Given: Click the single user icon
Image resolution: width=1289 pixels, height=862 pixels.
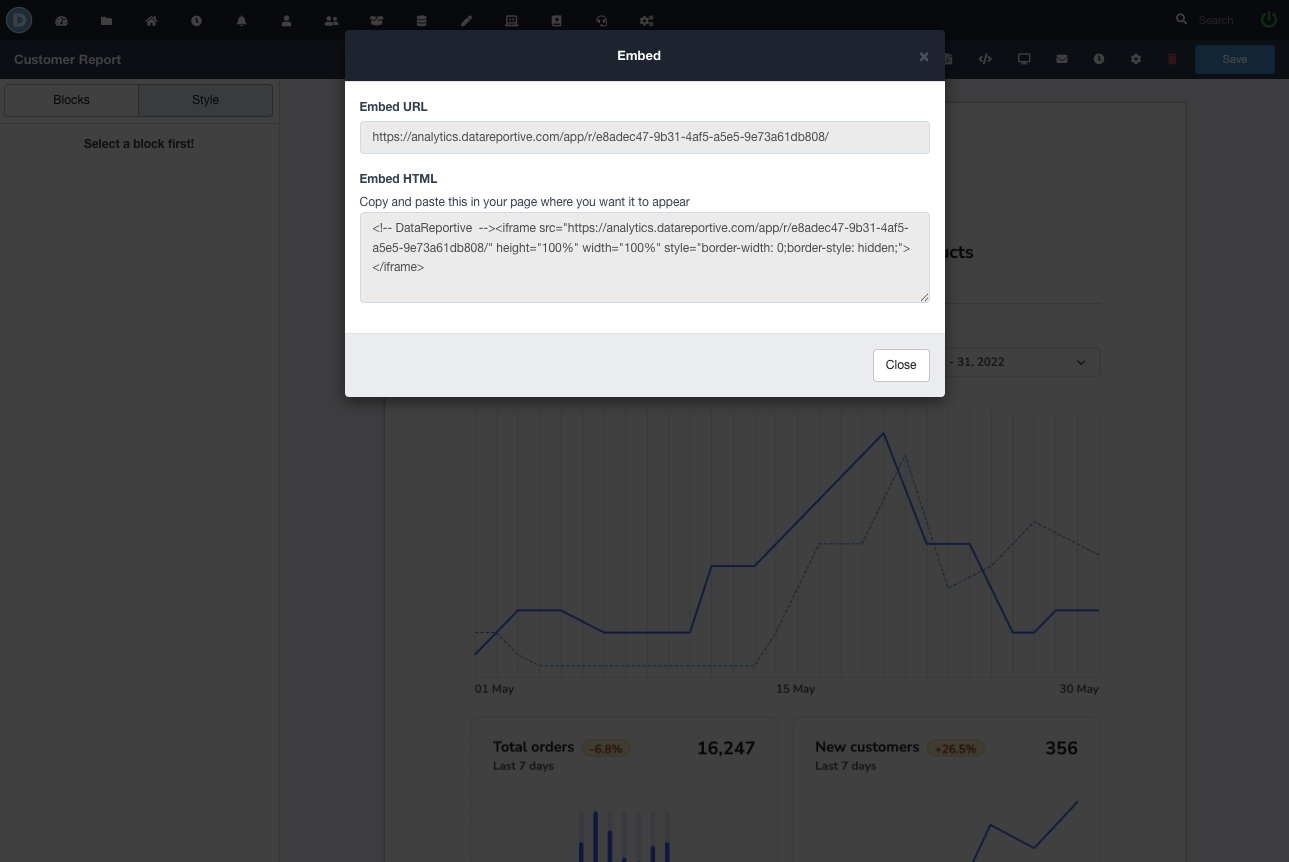Looking at the screenshot, I should pyautogui.click(x=286, y=20).
